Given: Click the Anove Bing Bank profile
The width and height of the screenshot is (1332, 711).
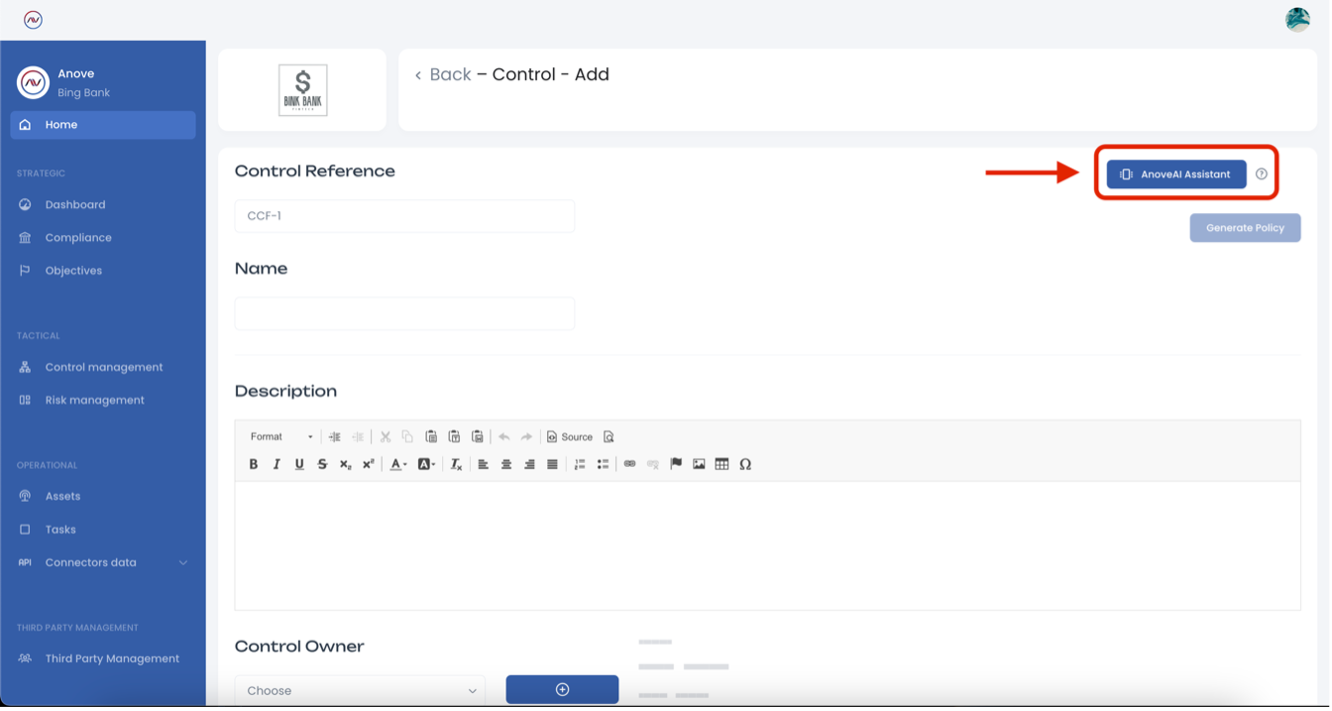Looking at the screenshot, I should (x=64, y=83).
